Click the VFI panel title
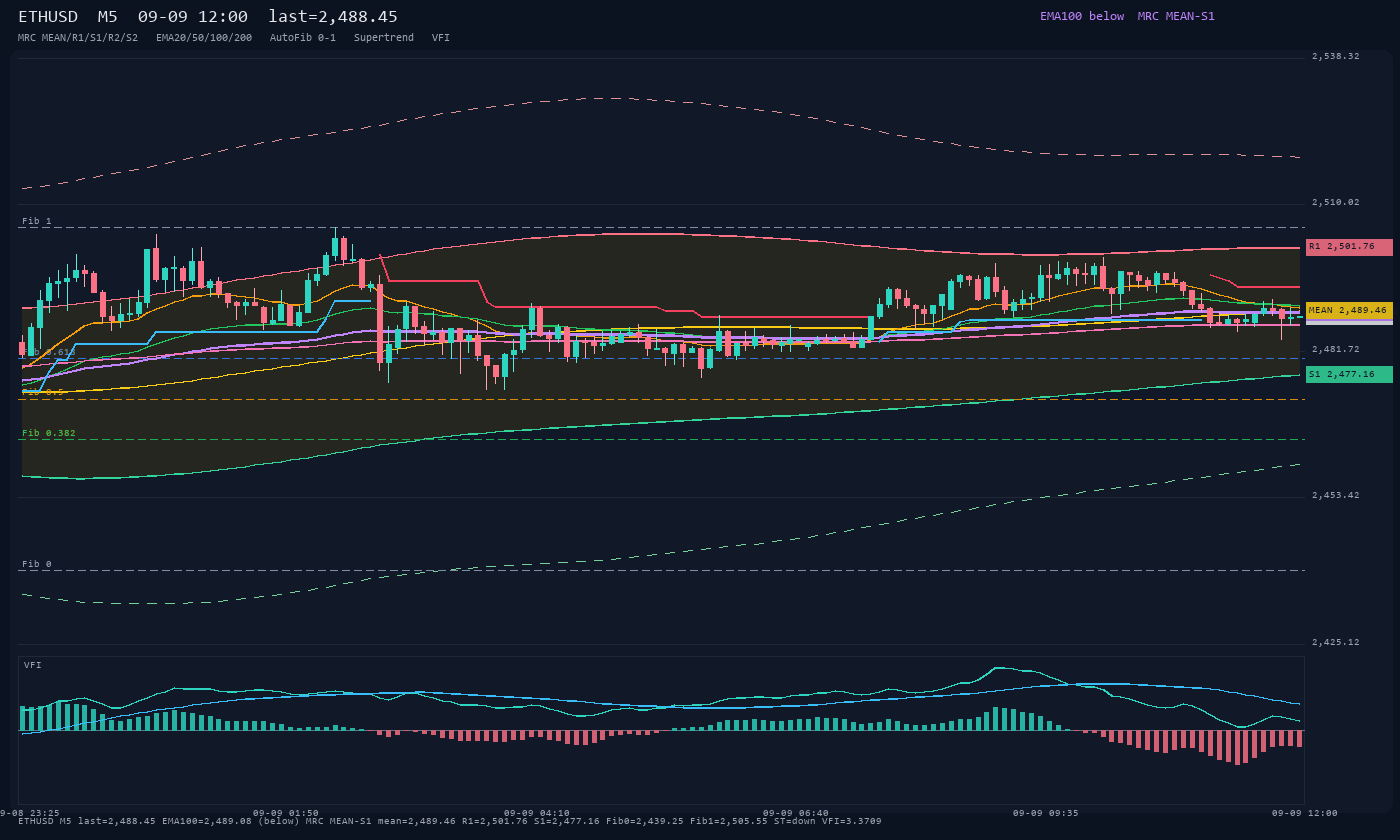This screenshot has height=840, width=1400. click(x=33, y=665)
